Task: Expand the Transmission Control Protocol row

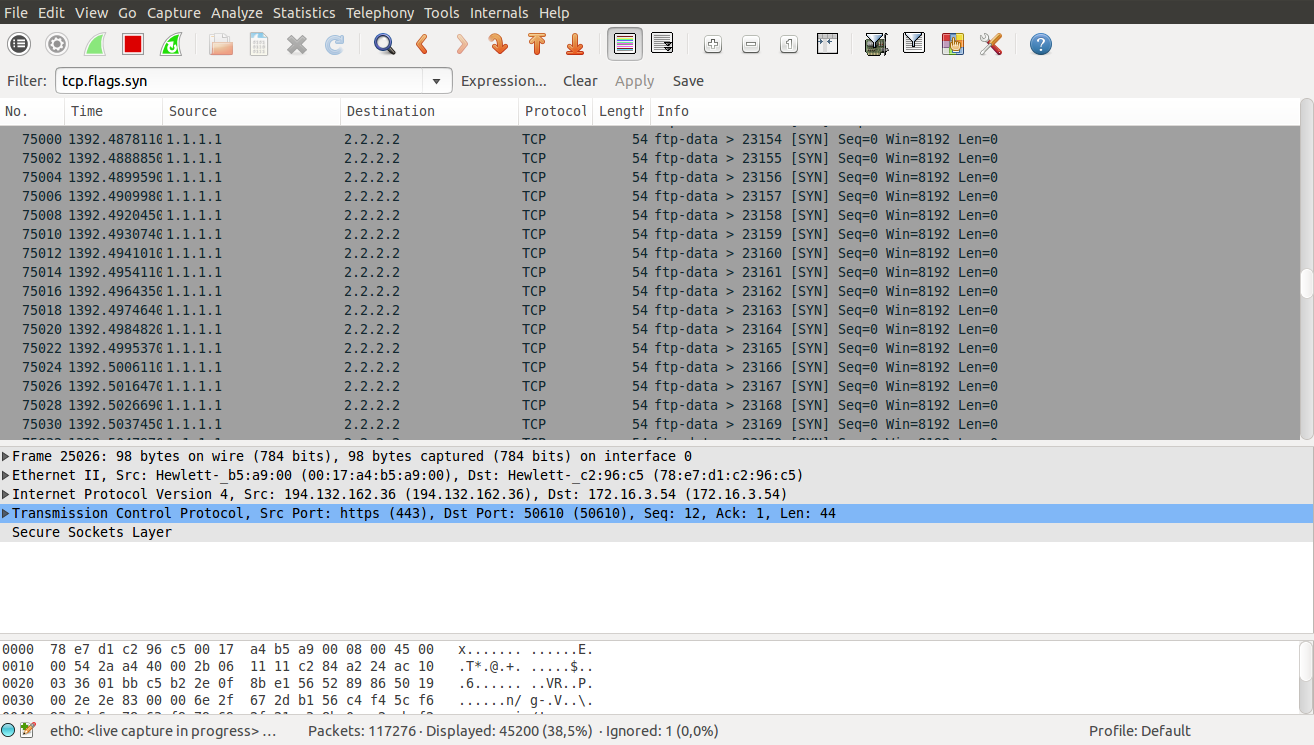Action: coord(6,514)
